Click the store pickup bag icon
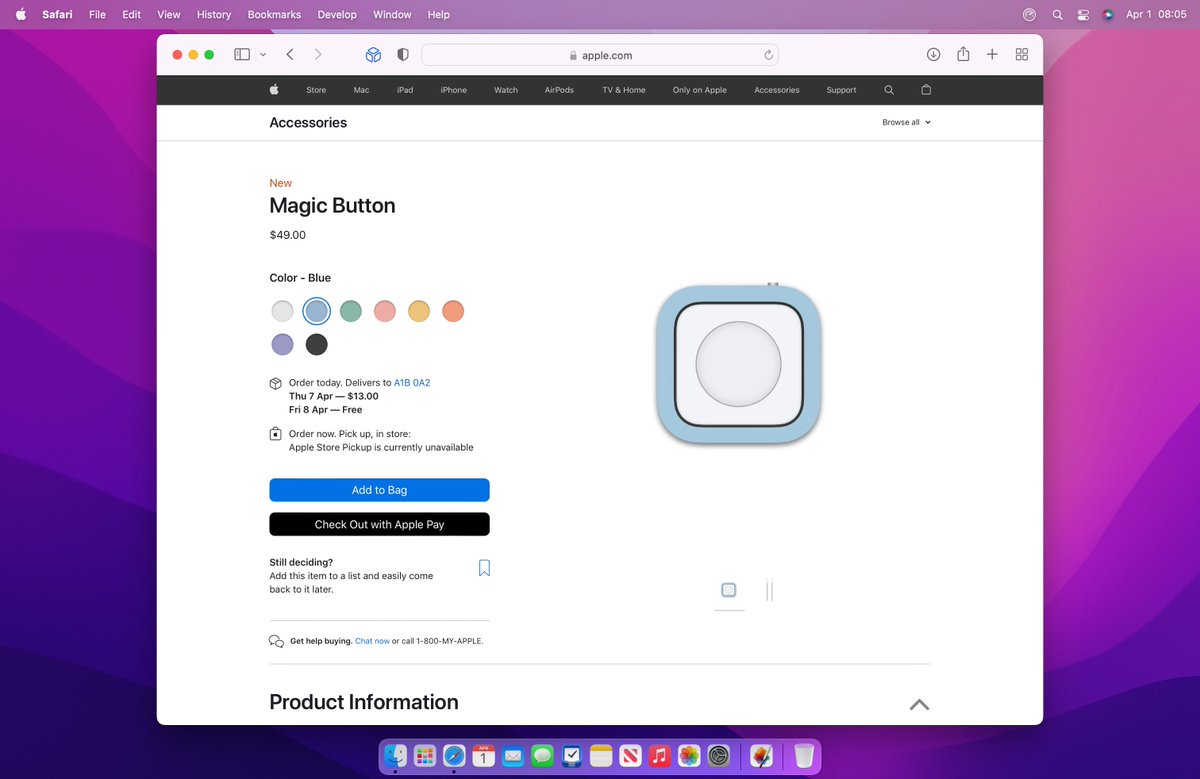1200x779 pixels. 276,434
